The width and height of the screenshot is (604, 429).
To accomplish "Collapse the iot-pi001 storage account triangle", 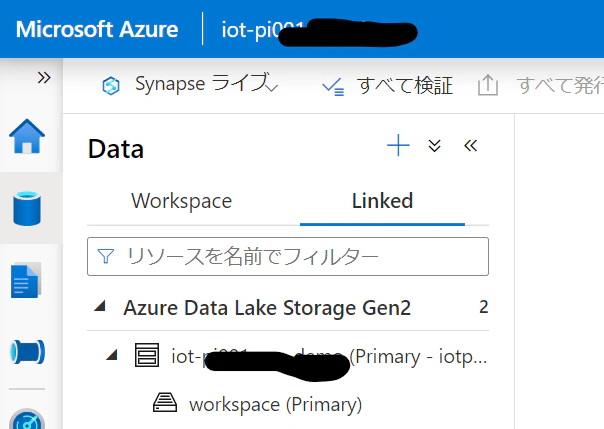I will pyautogui.click(x=112, y=355).
